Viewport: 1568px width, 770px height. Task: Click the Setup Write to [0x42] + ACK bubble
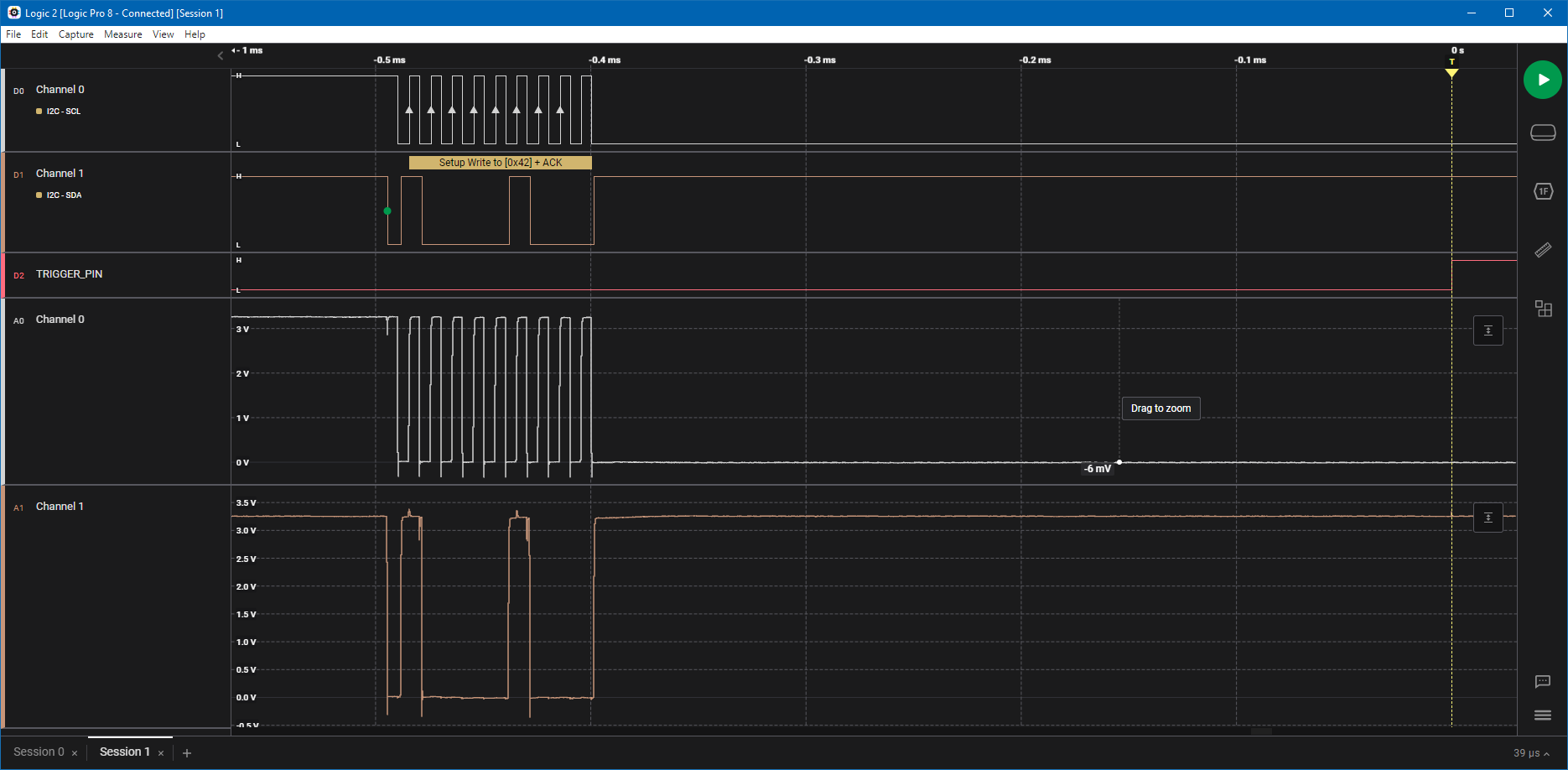(500, 162)
